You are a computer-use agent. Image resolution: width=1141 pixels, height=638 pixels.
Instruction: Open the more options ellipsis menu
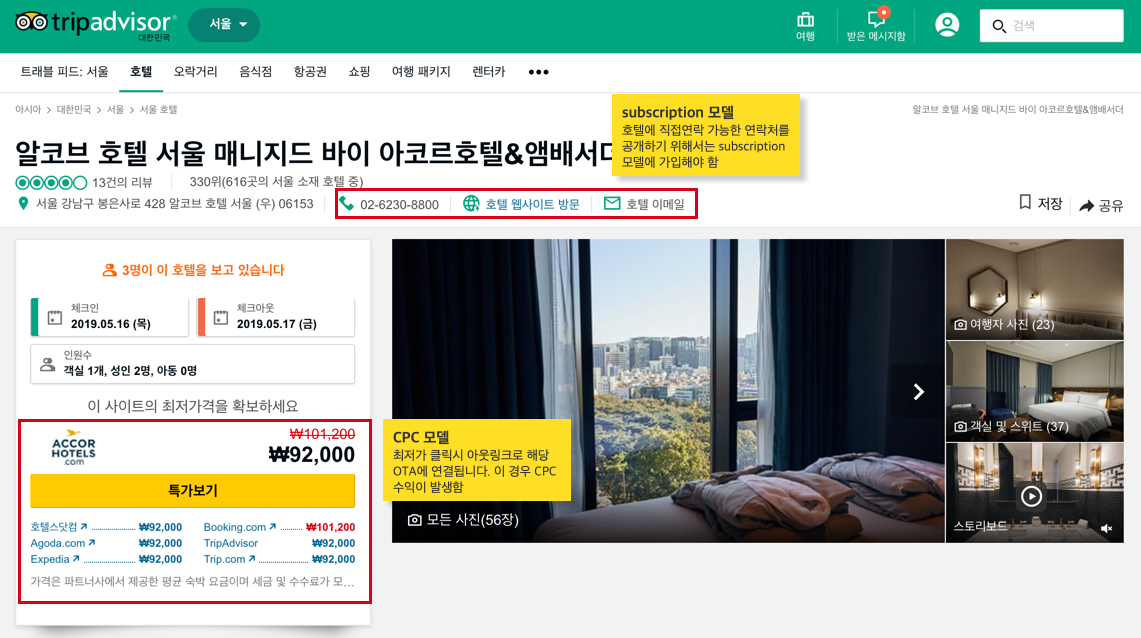(x=538, y=72)
